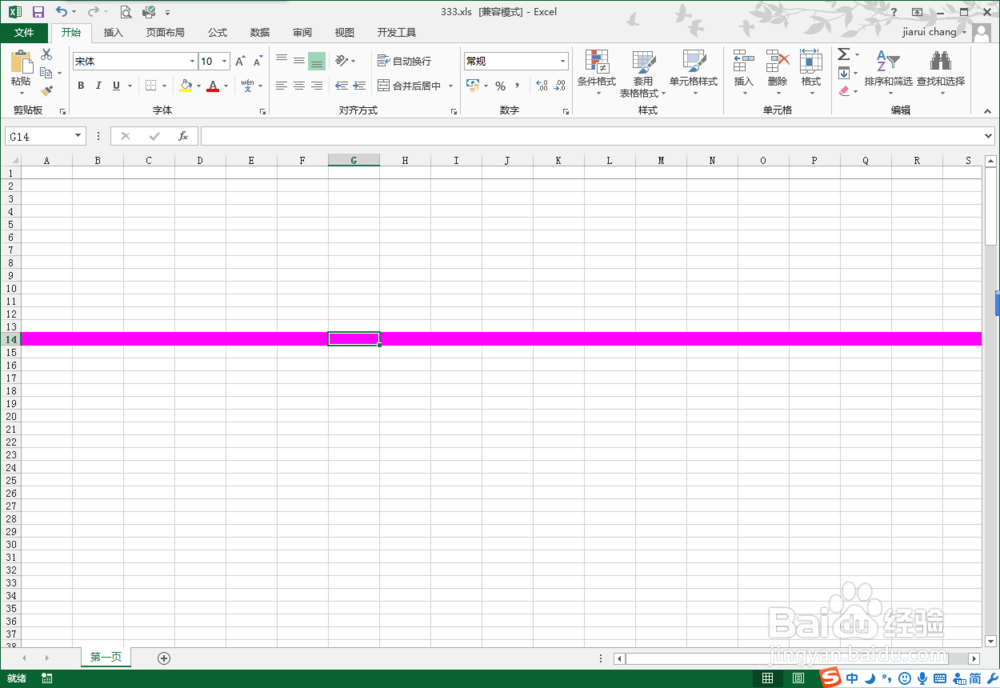This screenshot has height=688, width=1000.
Task: Toggle italic formatting
Action: tap(98, 85)
